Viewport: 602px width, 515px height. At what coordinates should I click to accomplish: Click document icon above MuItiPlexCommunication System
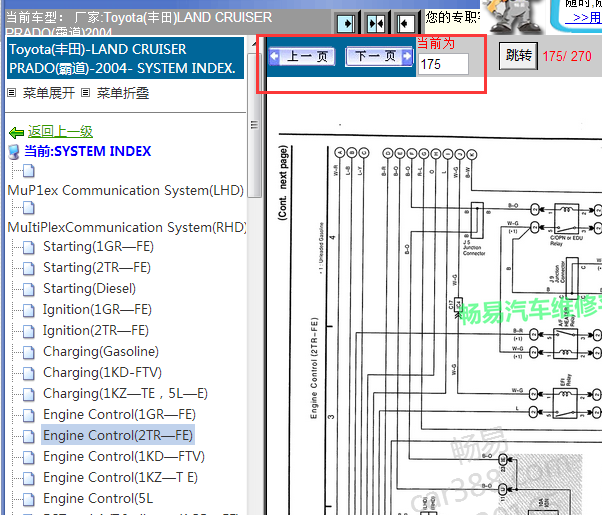pyautogui.click(x=29, y=208)
